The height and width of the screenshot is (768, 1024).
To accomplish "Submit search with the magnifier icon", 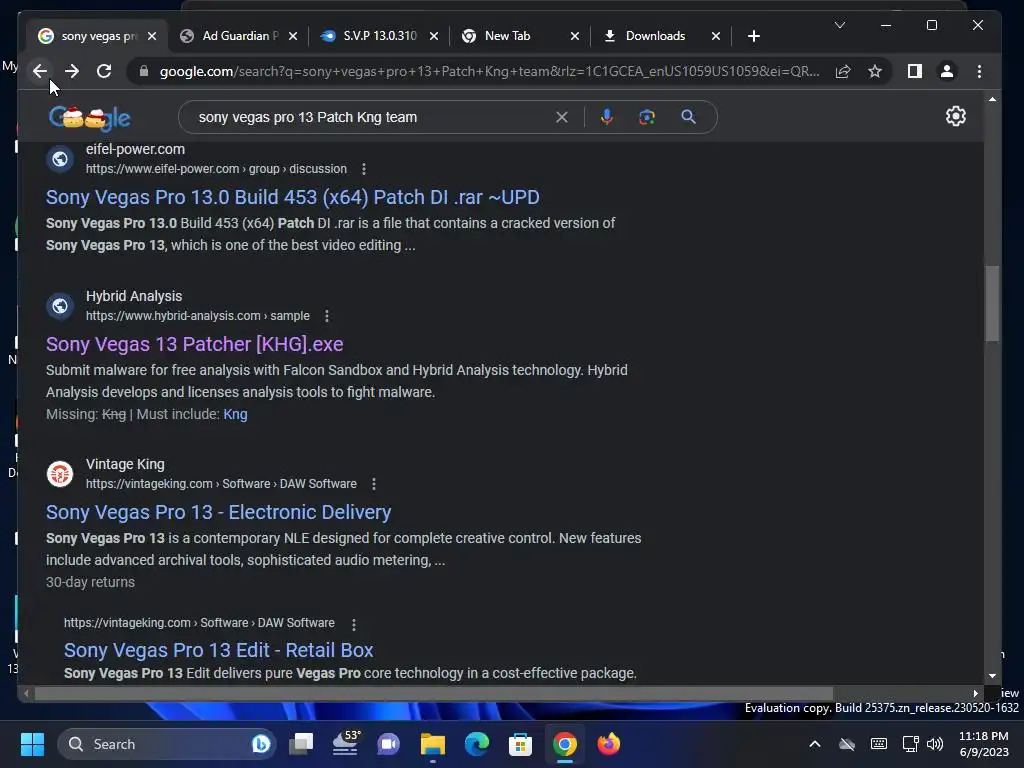I will 688,117.
